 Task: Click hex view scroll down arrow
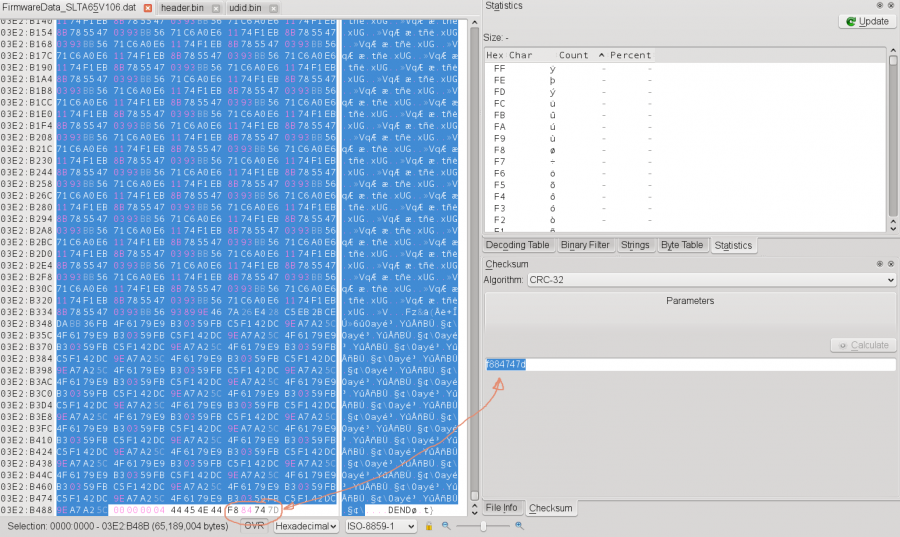tap(474, 512)
